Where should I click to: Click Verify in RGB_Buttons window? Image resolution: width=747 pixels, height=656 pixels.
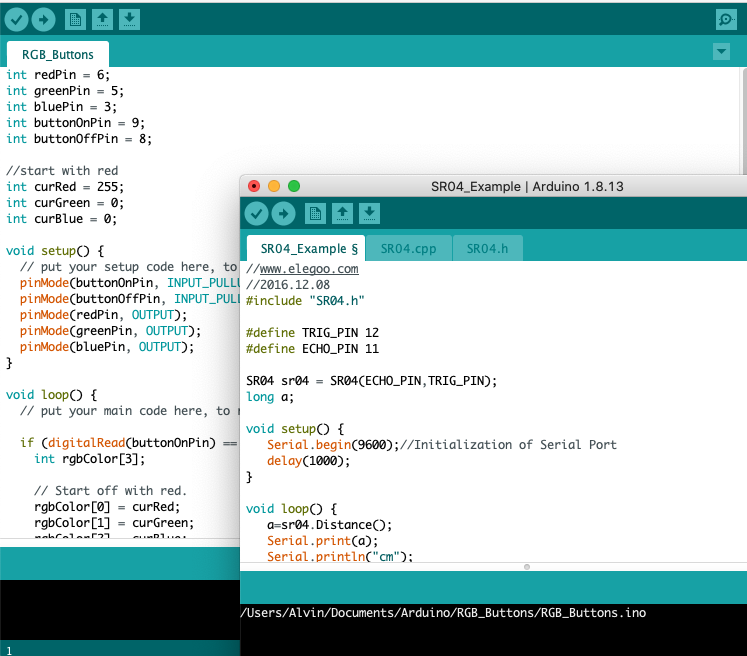(x=17, y=20)
